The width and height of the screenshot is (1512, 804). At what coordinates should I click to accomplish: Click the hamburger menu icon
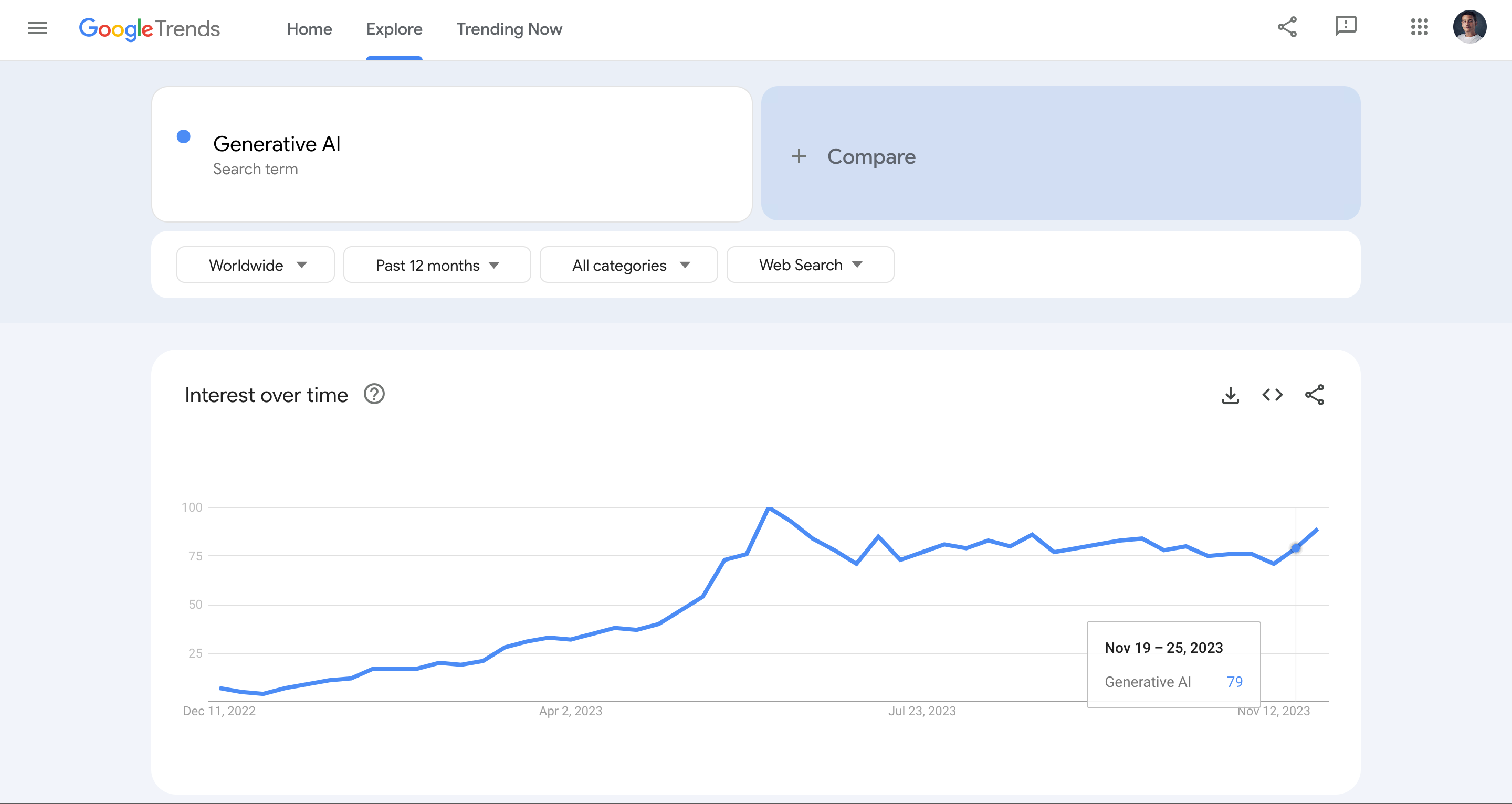click(x=36, y=29)
